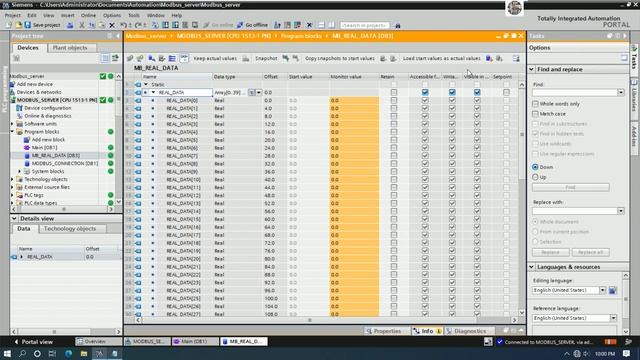Open Devices & networks in project tree
The height and width of the screenshot is (360, 640).
coord(39,92)
